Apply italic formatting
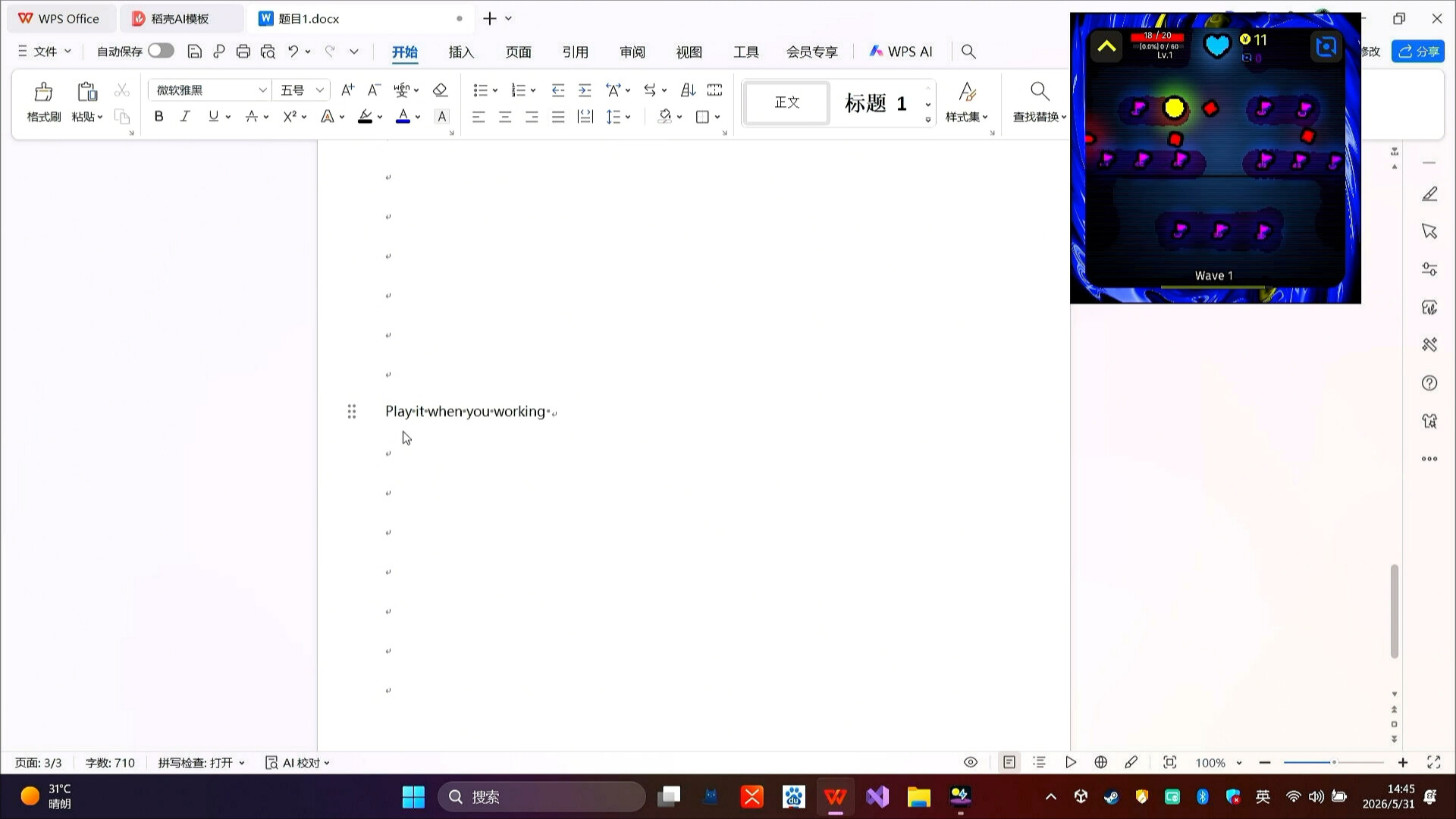Screen dimensions: 1456x819 click(x=185, y=116)
